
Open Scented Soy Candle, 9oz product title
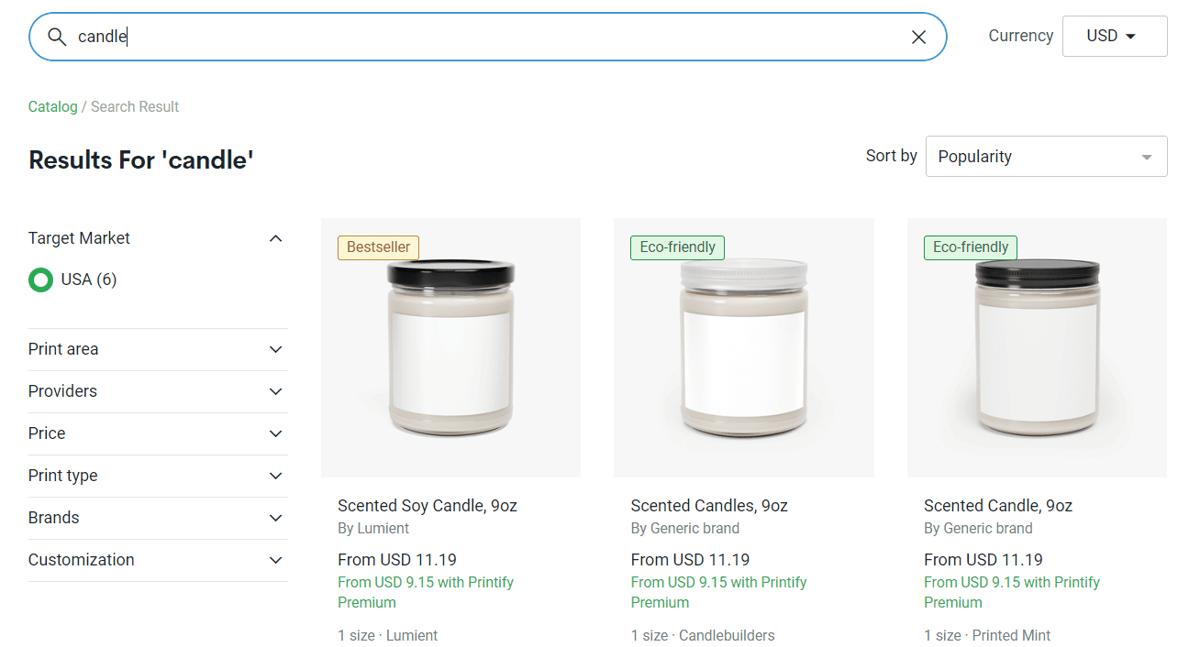click(x=427, y=506)
